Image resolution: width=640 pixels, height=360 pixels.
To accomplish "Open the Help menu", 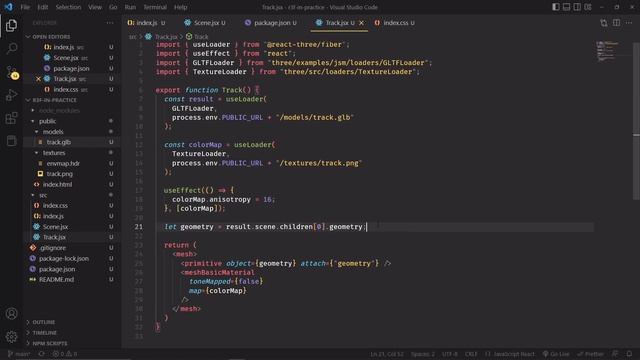I will pyautogui.click(x=180, y=7).
